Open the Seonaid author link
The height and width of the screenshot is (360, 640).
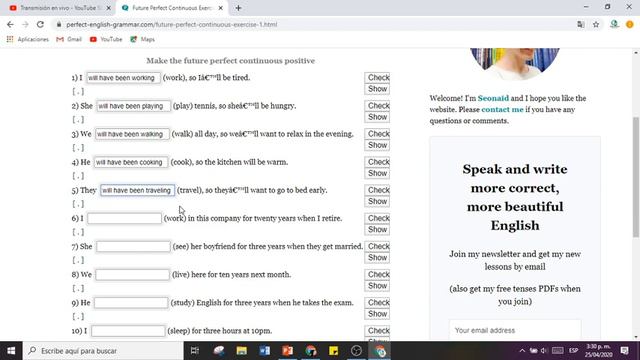tap(493, 98)
